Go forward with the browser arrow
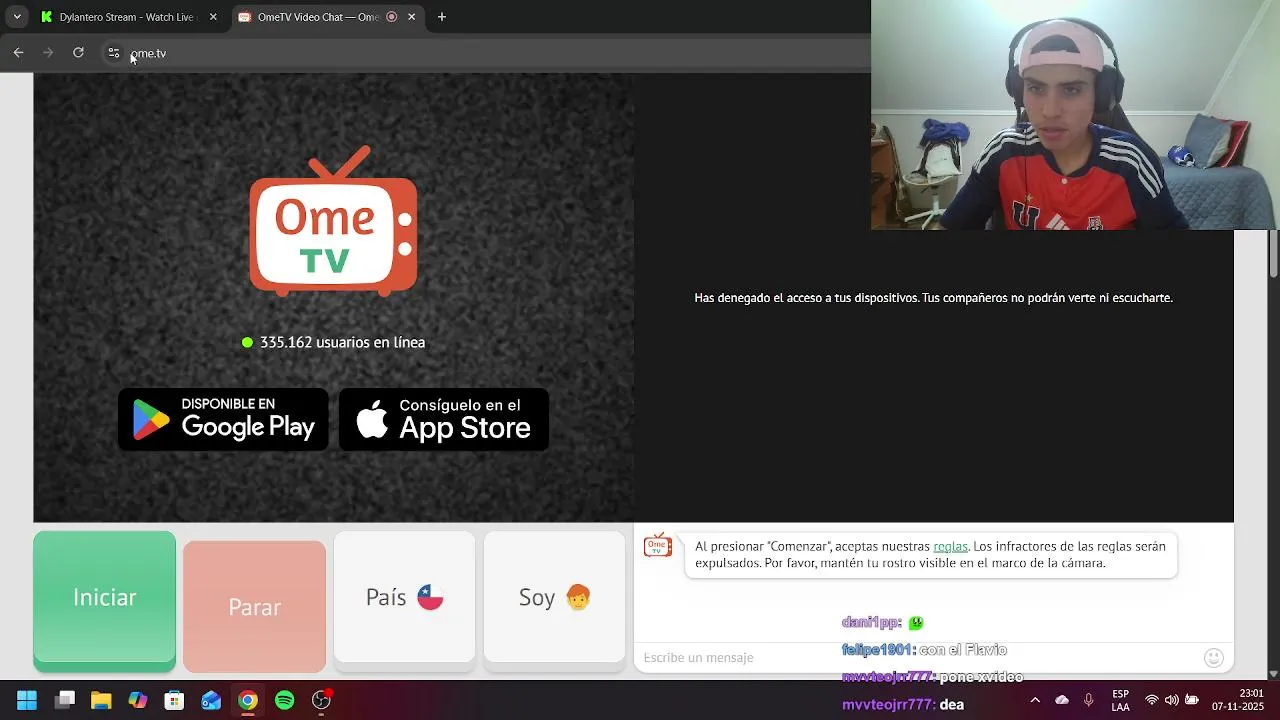1280x720 pixels. 47,53
